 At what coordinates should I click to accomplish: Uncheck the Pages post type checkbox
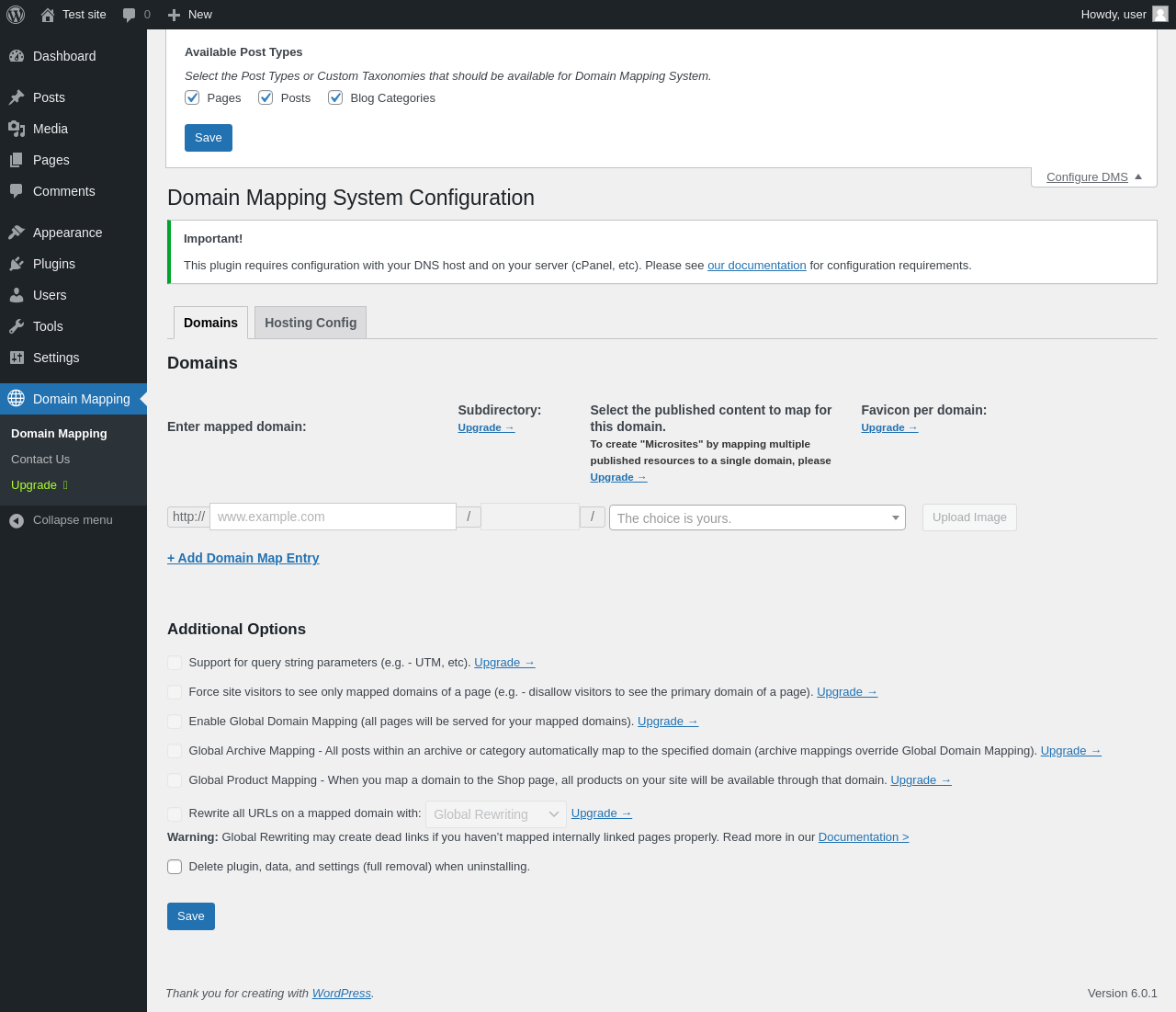(x=192, y=97)
